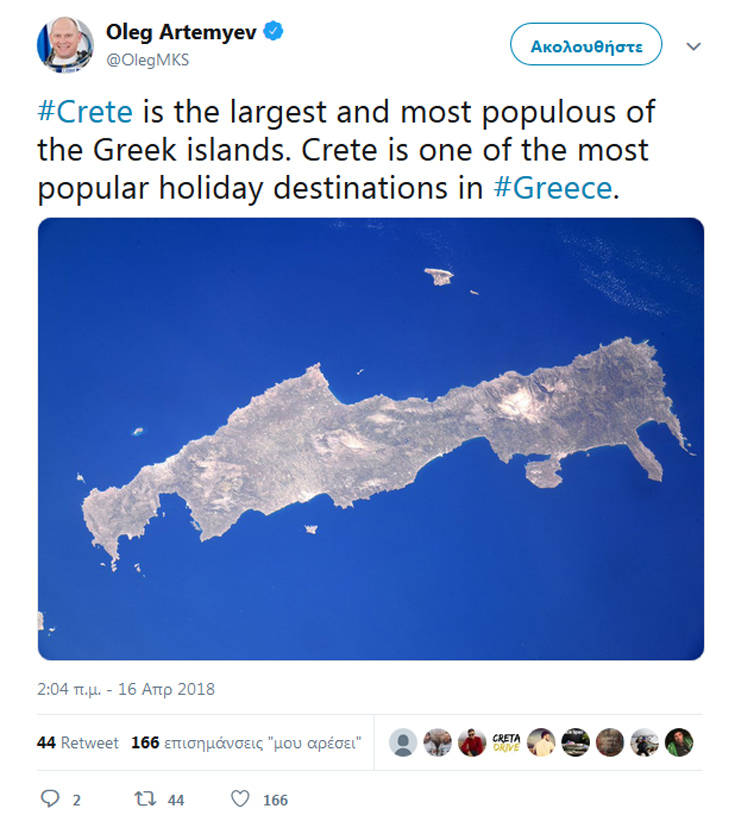Image resolution: width=735 pixels, height=815 pixels.
Task: Open the #Crete hashtag link
Action: tap(85, 112)
